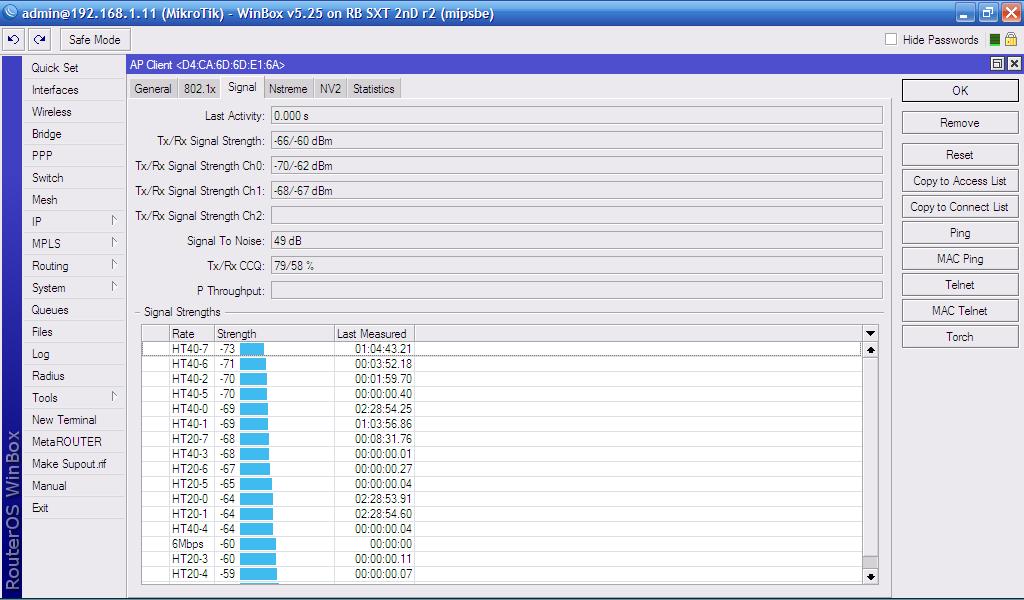Click the padlock icon near Hide Passwords
Screen dimensions: 1024x600
click(x=1010, y=39)
